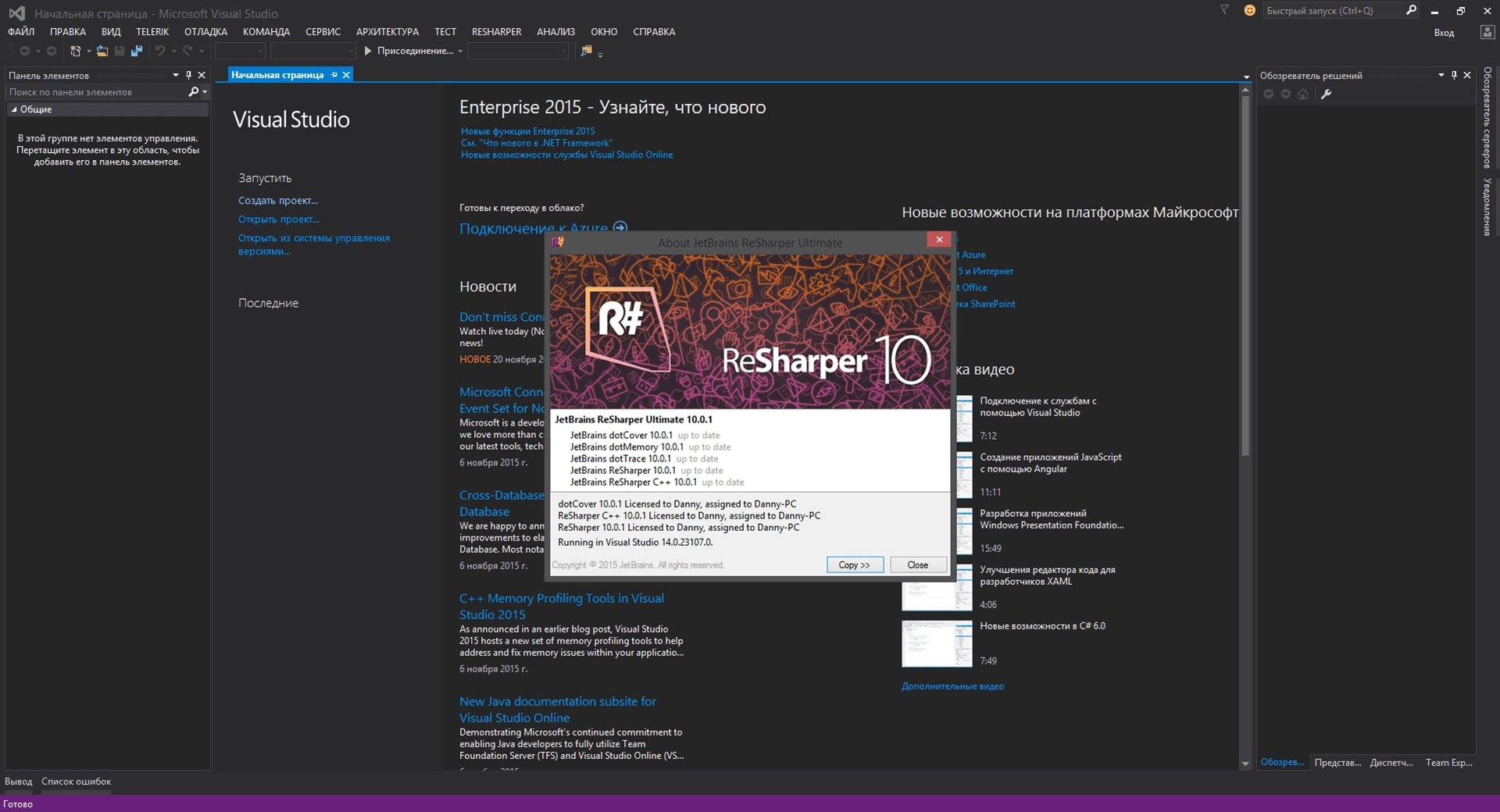
Task: Open the ОТЛАДКА menu
Action: [x=205, y=32]
